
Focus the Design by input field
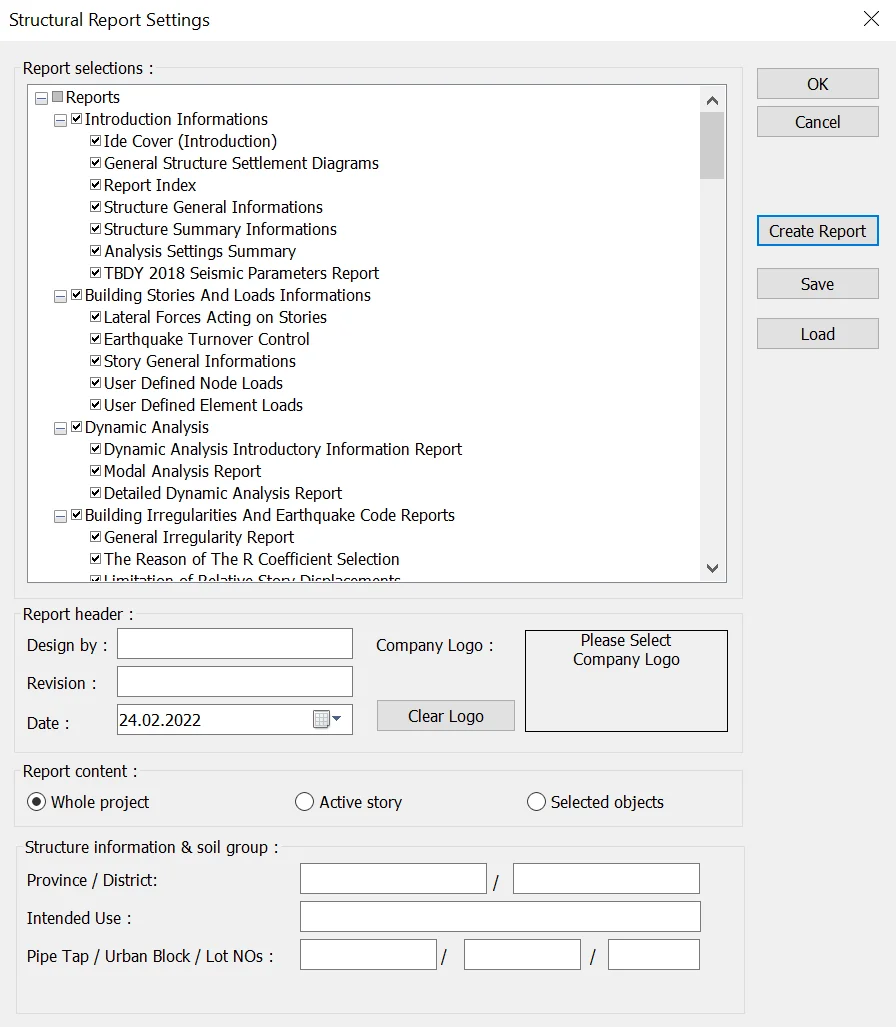coord(235,644)
